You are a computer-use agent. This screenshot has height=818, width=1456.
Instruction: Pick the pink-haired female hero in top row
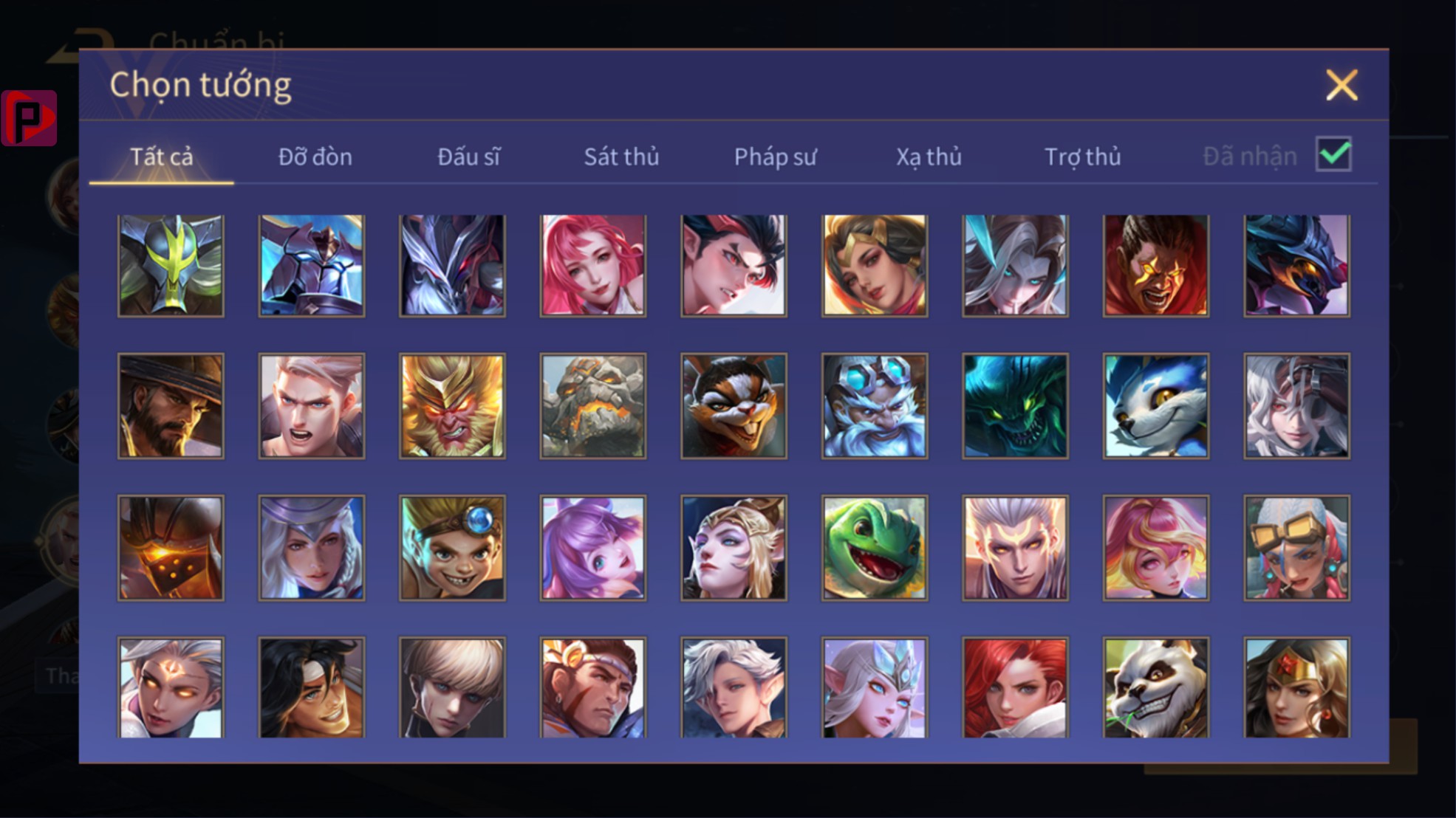pyautogui.click(x=593, y=266)
